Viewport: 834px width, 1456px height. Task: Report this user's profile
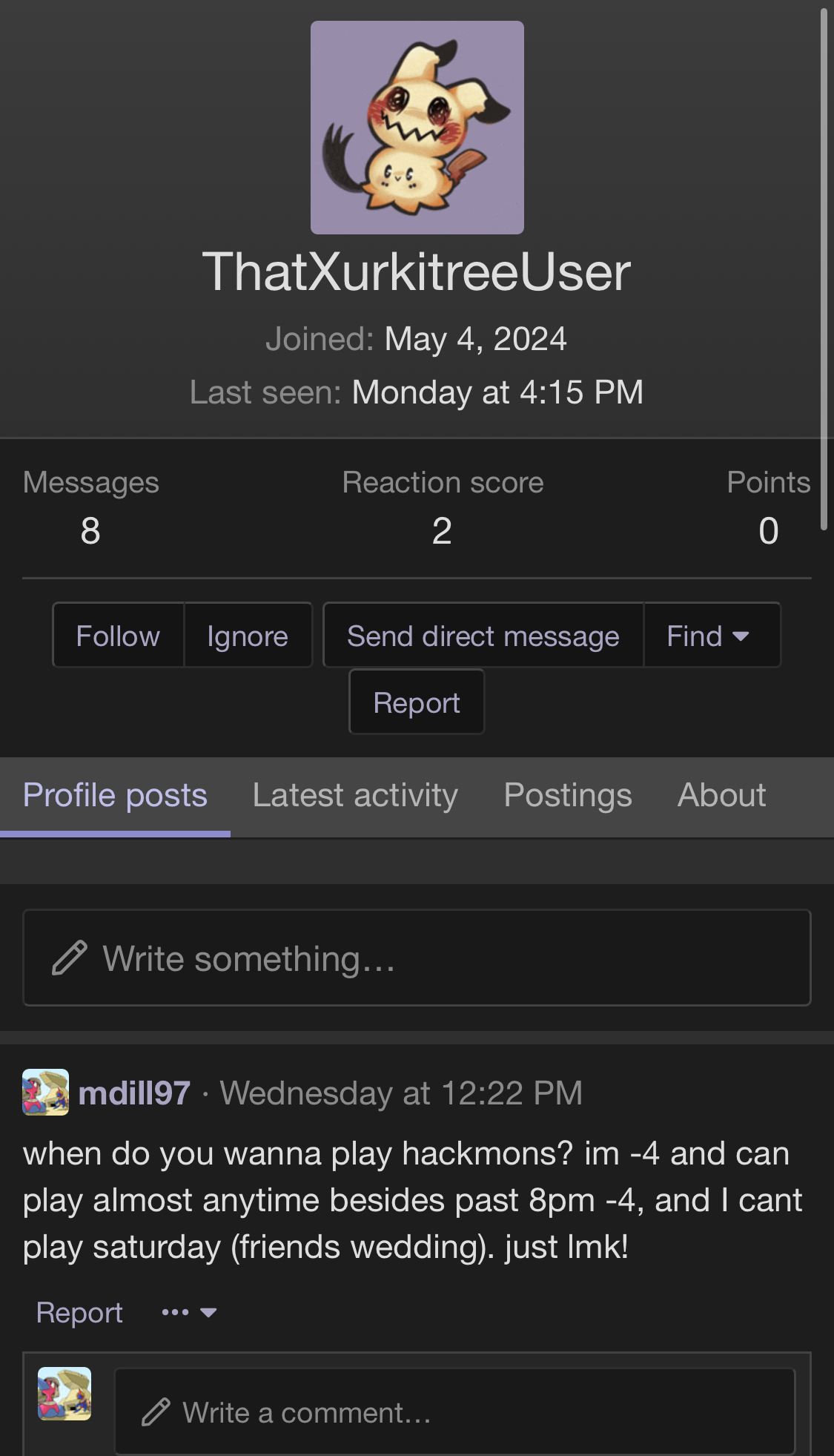coord(417,702)
